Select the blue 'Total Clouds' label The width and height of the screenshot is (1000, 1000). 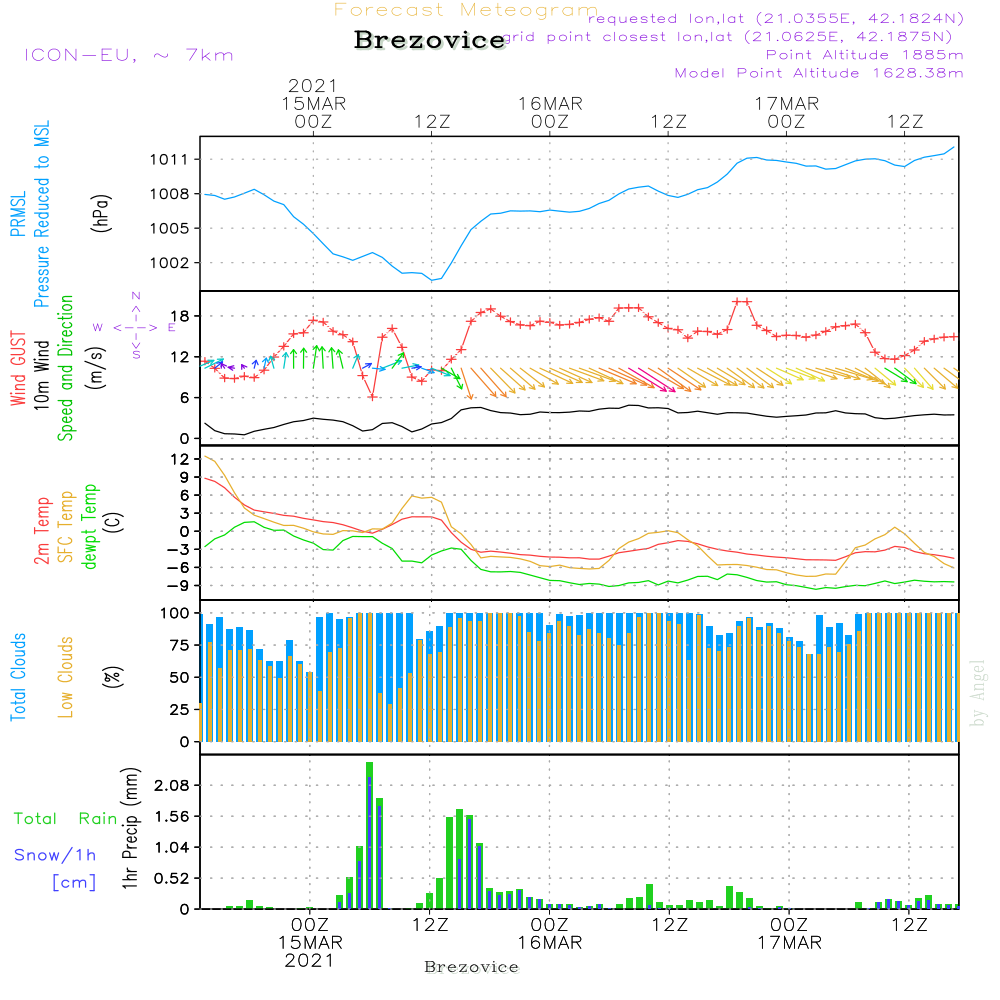coord(18,677)
